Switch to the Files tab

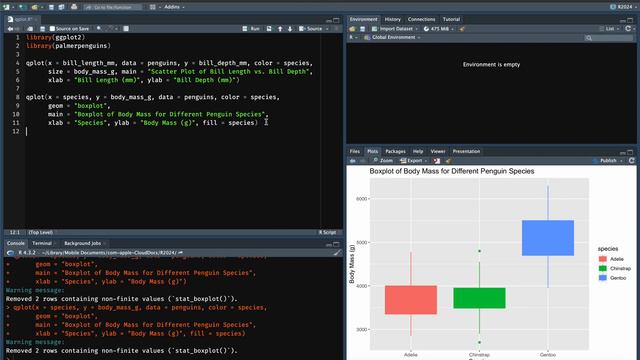click(x=355, y=151)
